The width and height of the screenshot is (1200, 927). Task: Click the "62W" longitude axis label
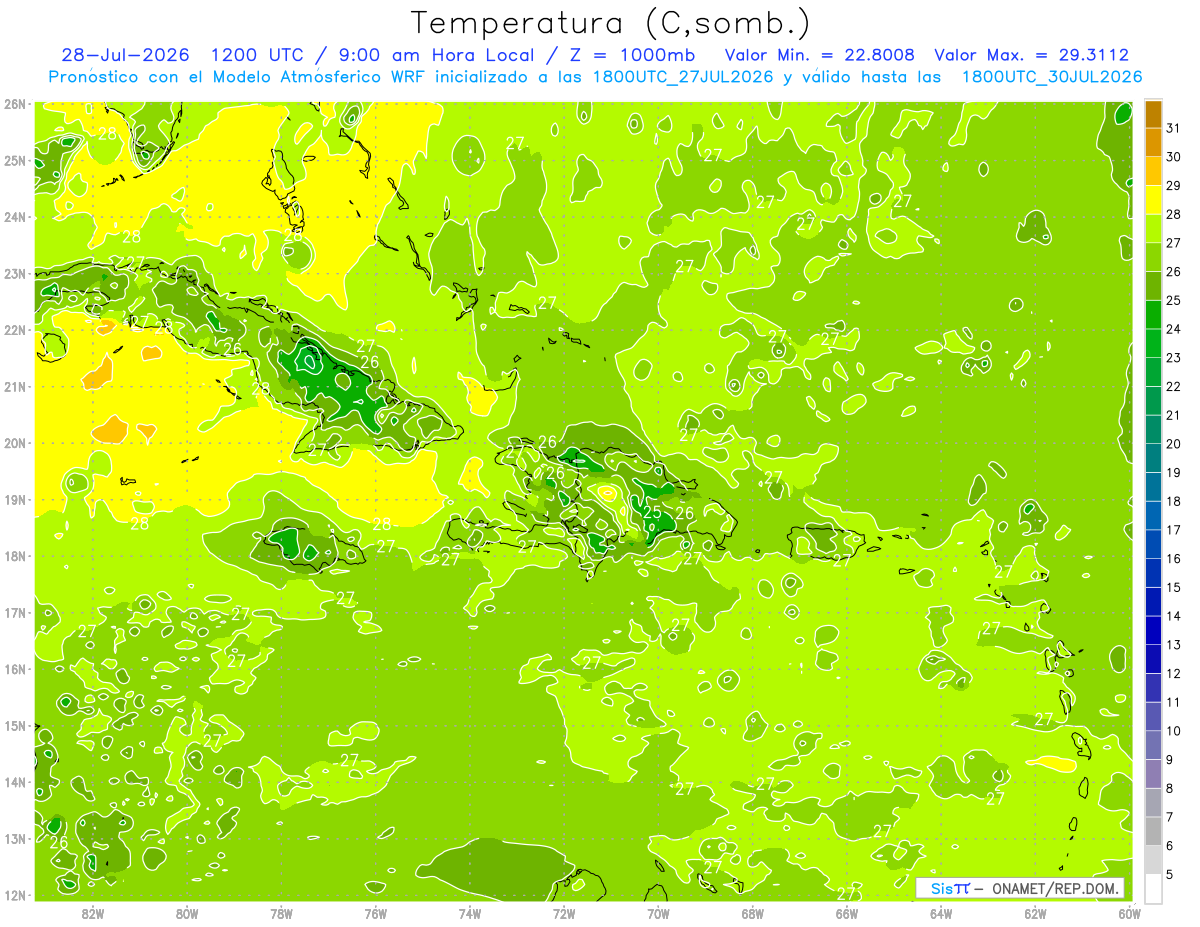coord(1035,914)
